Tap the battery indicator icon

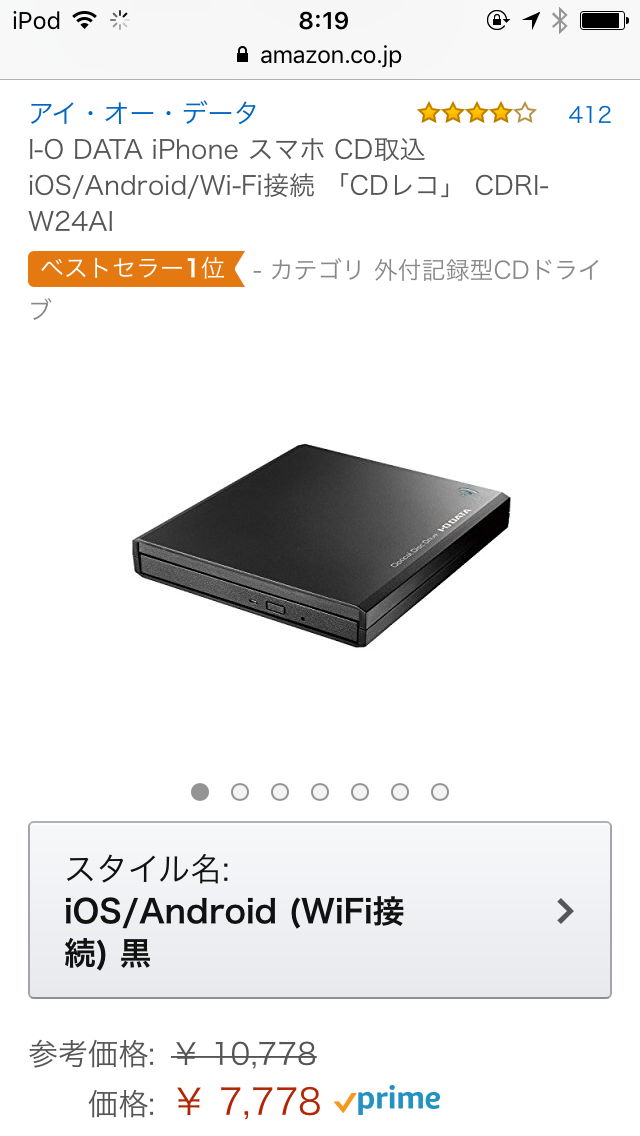click(x=604, y=20)
